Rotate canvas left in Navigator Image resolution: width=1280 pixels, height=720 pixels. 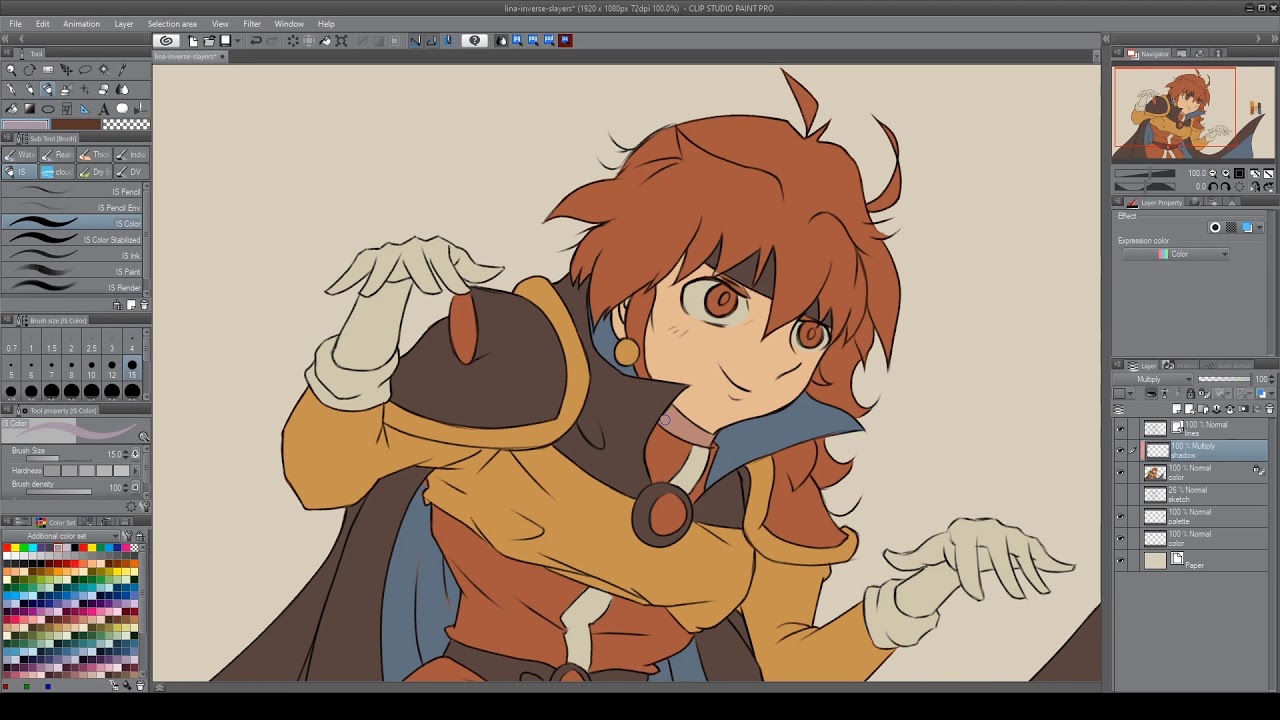tap(1213, 187)
